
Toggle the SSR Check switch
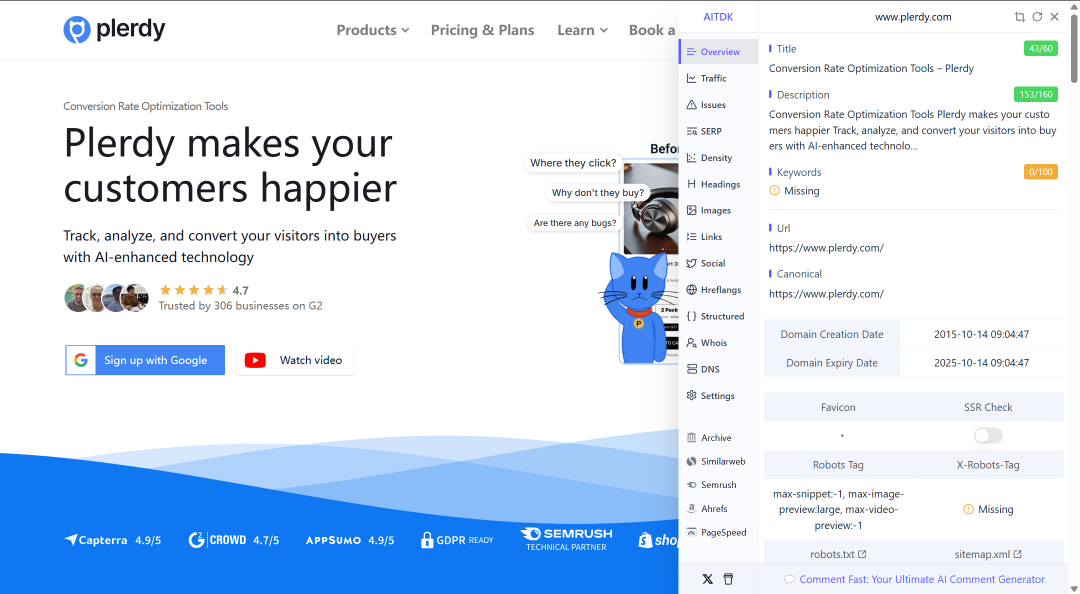(x=988, y=436)
